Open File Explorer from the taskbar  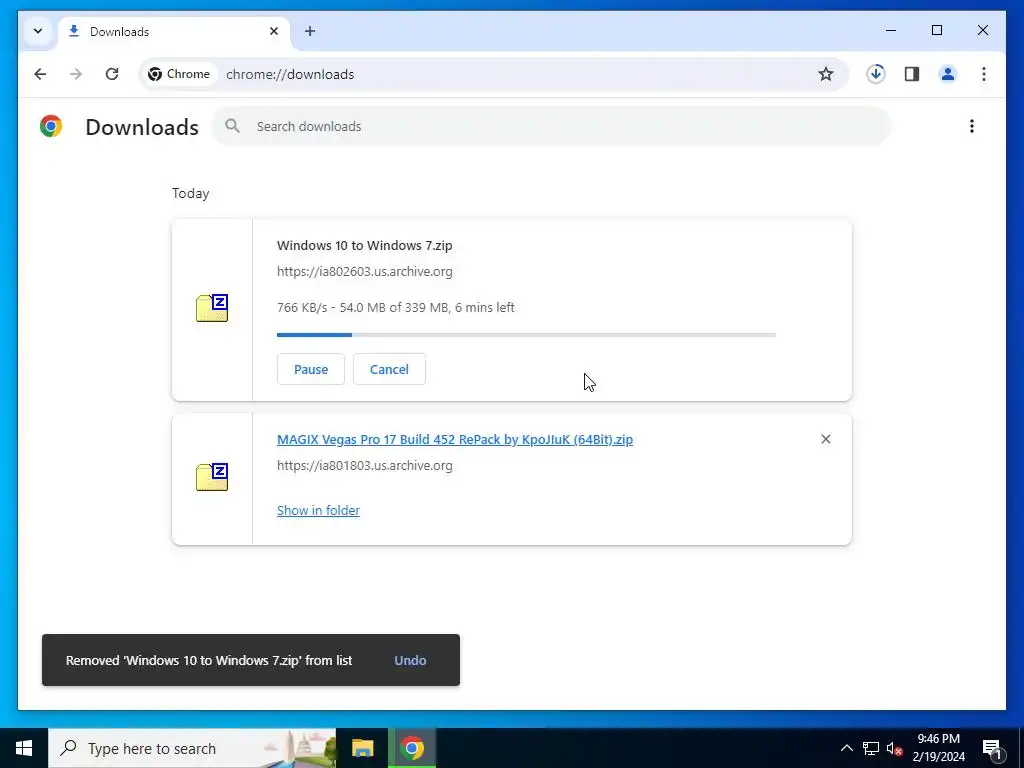(362, 748)
